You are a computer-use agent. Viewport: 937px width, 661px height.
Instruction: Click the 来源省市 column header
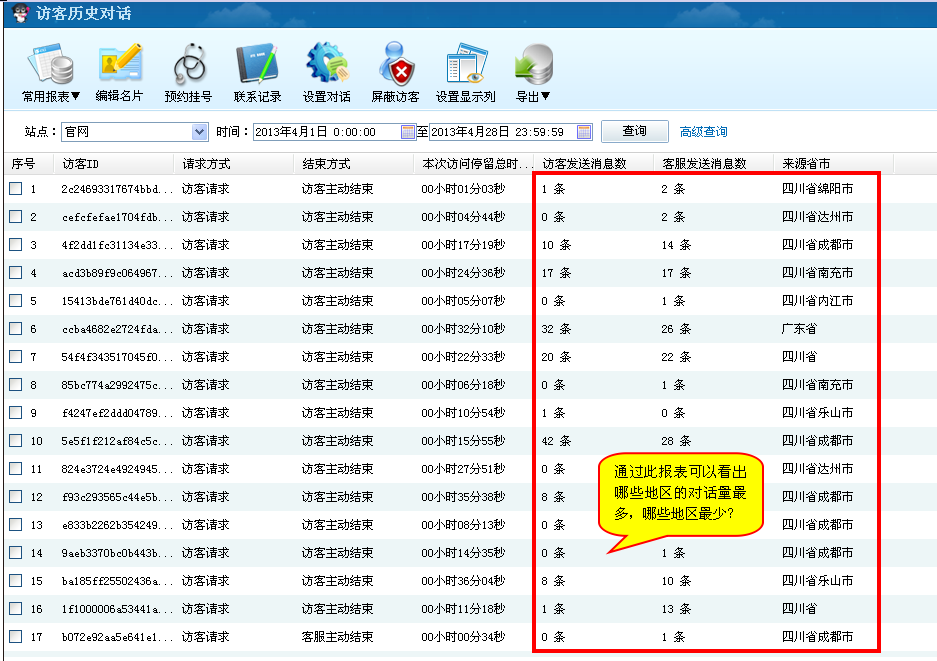point(806,163)
